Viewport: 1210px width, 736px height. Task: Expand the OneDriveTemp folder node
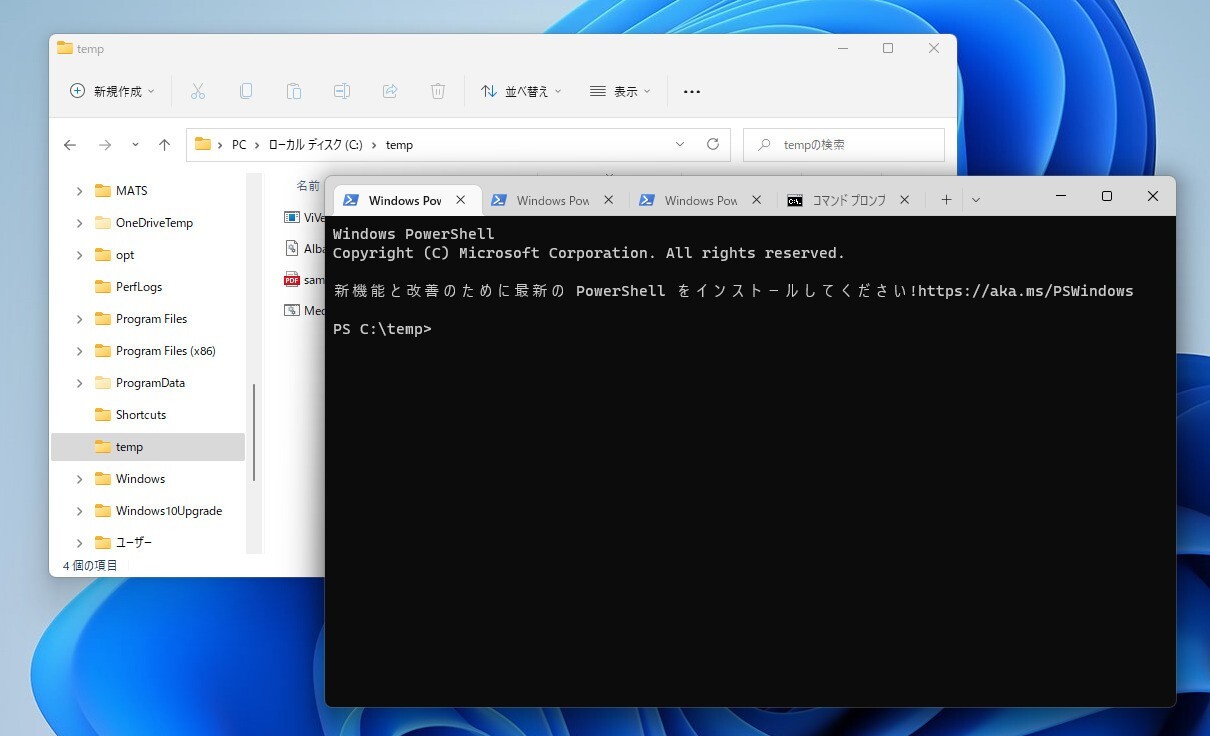pyautogui.click(x=79, y=223)
